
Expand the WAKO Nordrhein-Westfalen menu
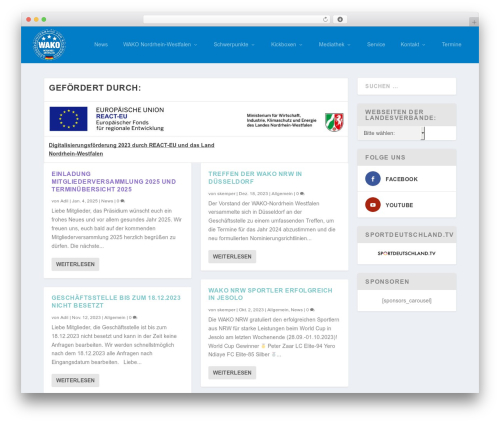tap(160, 44)
